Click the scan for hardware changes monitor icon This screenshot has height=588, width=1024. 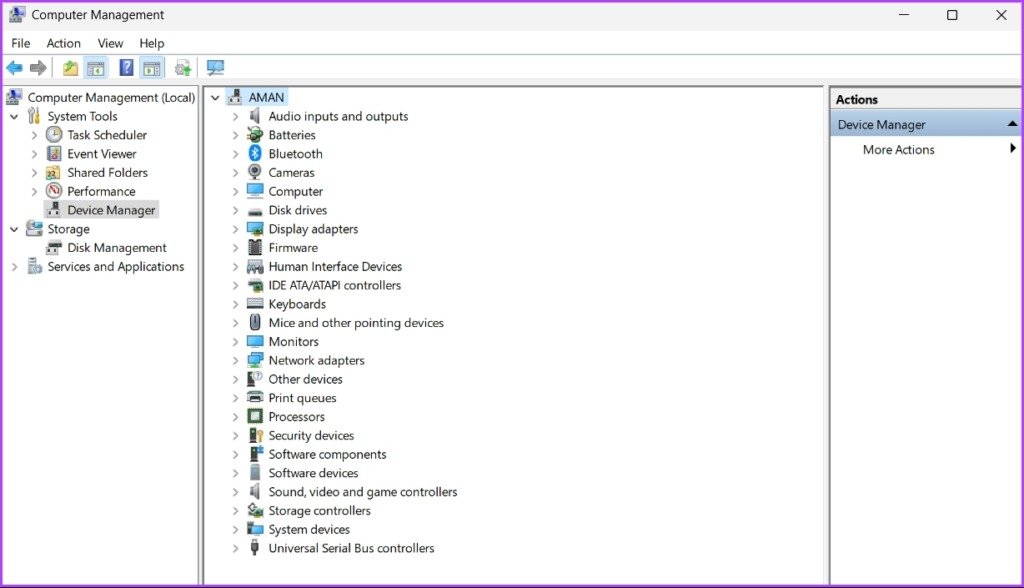click(x=215, y=67)
